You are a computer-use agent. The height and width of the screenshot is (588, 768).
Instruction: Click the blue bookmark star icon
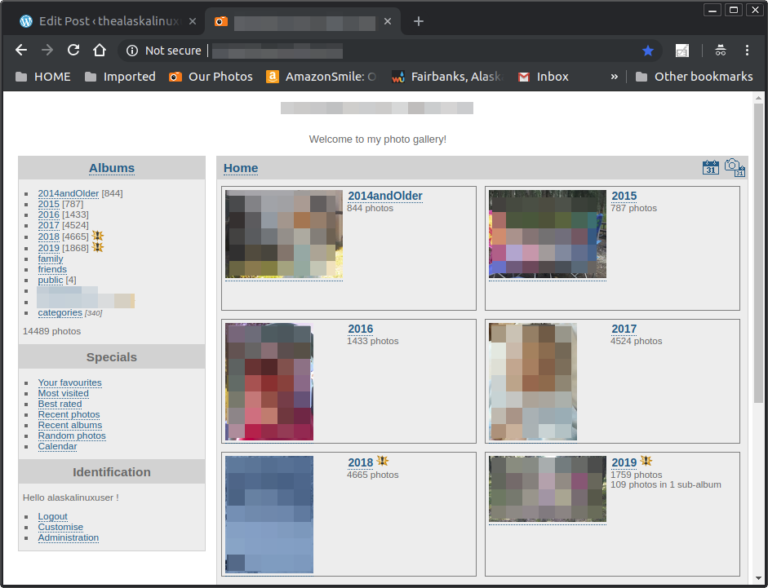click(648, 50)
